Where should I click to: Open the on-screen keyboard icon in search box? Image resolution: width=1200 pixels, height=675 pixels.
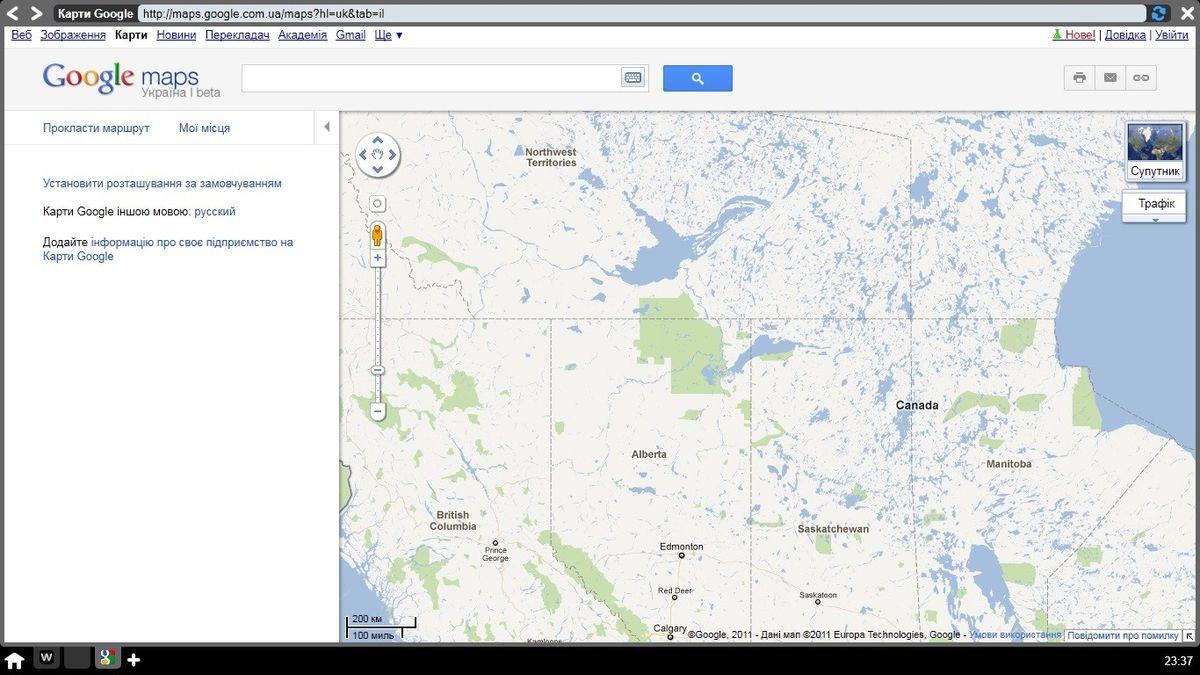click(x=632, y=78)
